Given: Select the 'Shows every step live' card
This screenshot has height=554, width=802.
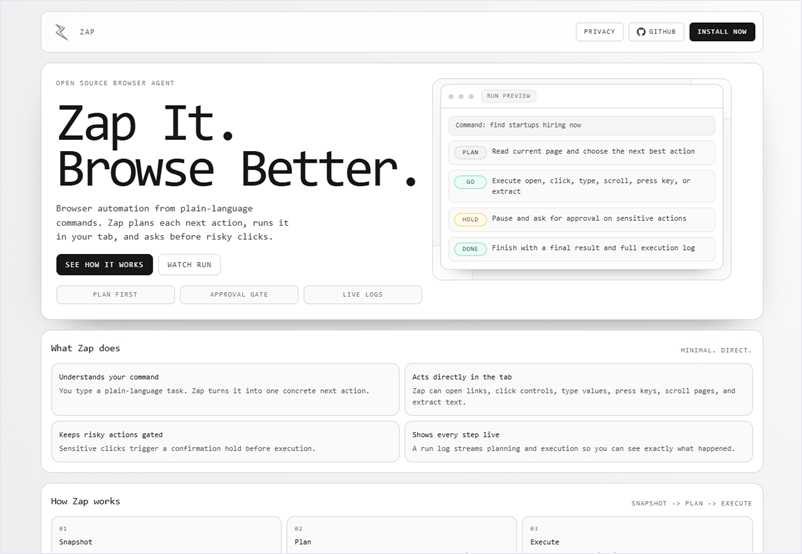Looking at the screenshot, I should point(578,441).
